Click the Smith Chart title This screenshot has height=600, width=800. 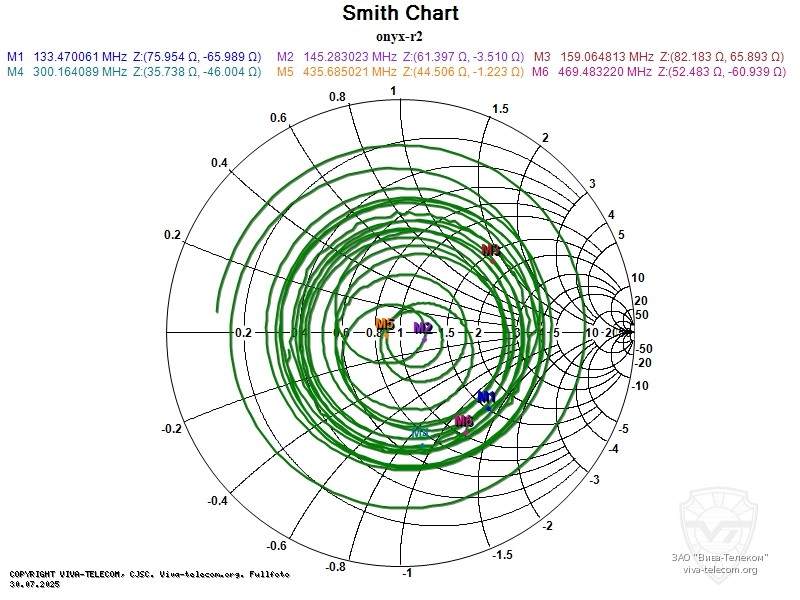(x=400, y=13)
